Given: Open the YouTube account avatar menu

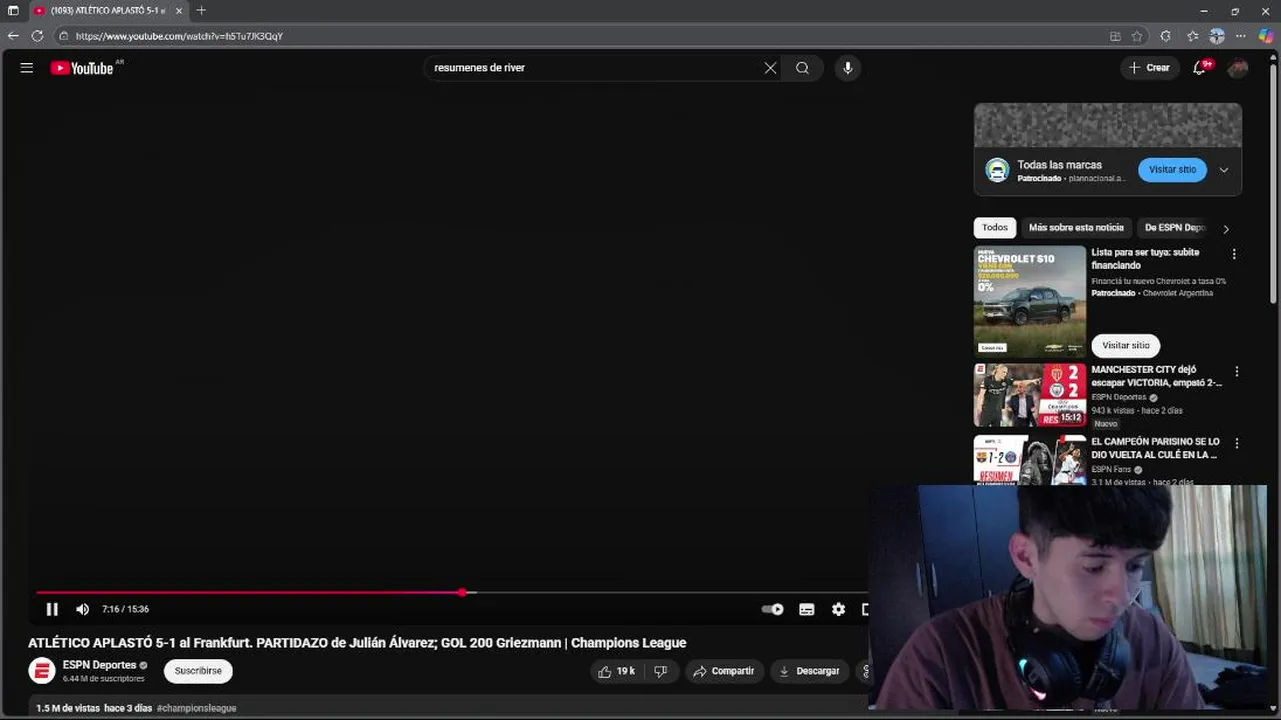Looking at the screenshot, I should 1238,68.
